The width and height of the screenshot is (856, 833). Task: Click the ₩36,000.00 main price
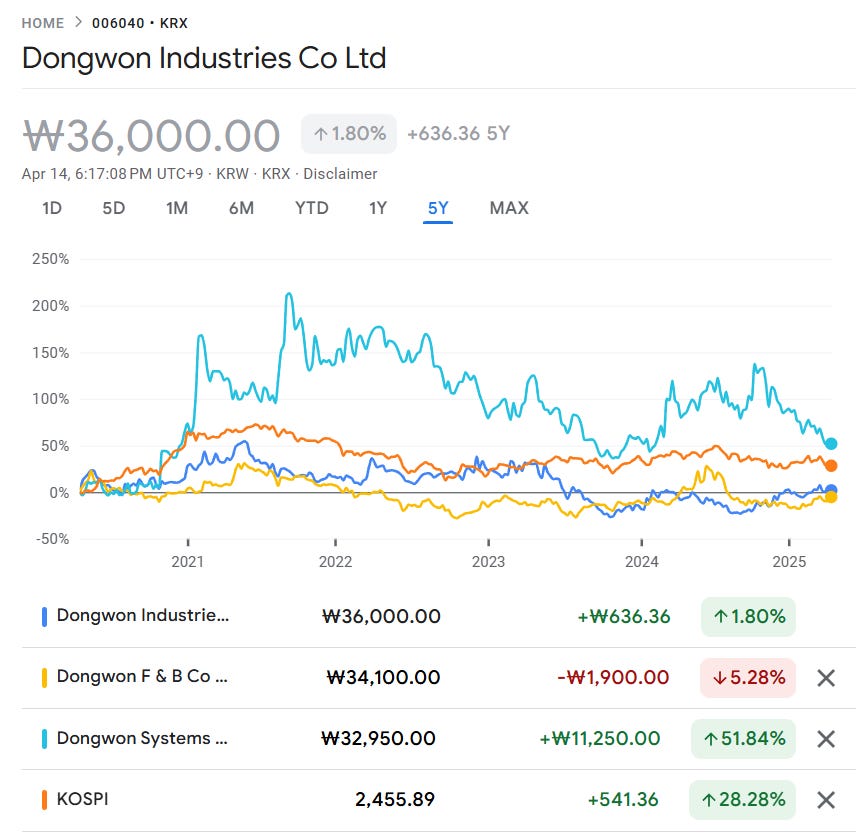click(151, 136)
